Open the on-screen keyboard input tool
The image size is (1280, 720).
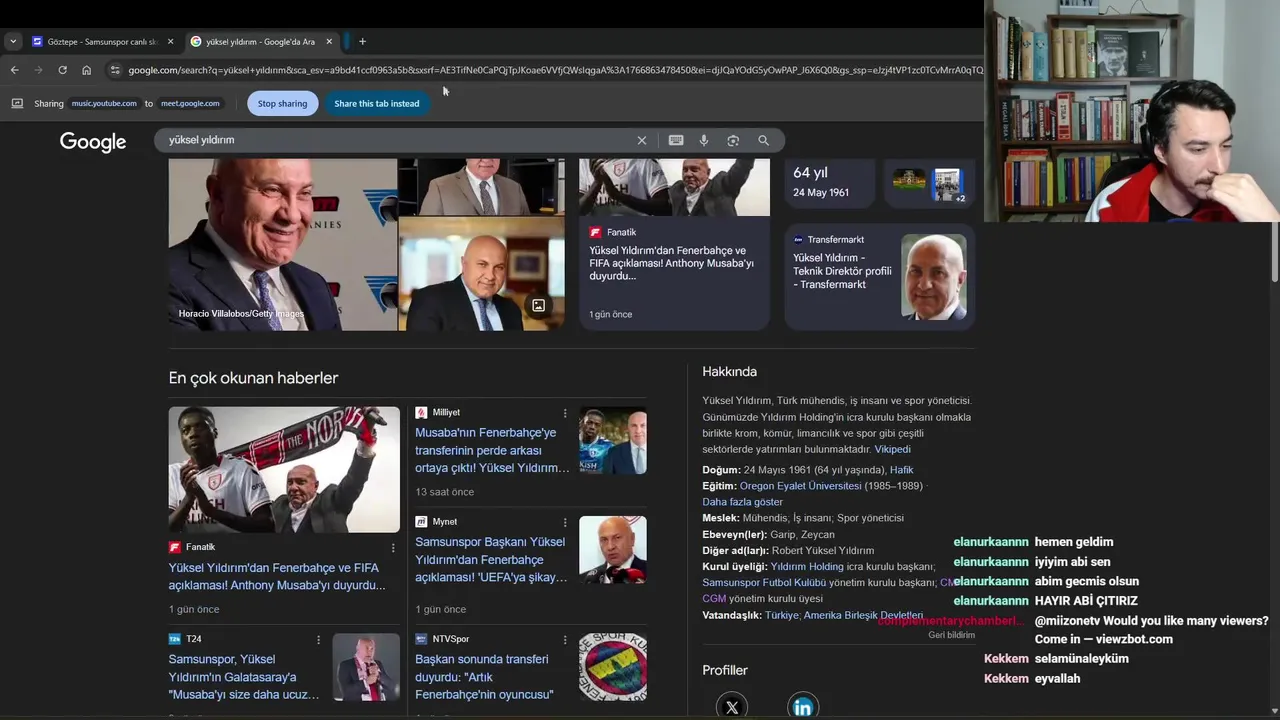click(676, 141)
